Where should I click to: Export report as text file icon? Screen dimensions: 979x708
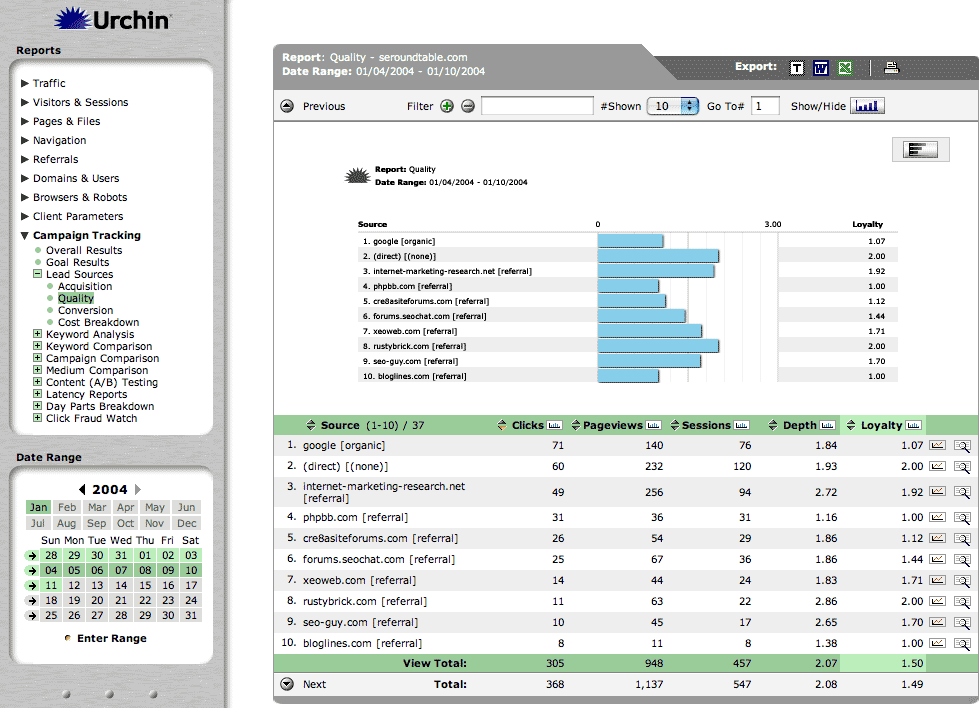pos(797,68)
